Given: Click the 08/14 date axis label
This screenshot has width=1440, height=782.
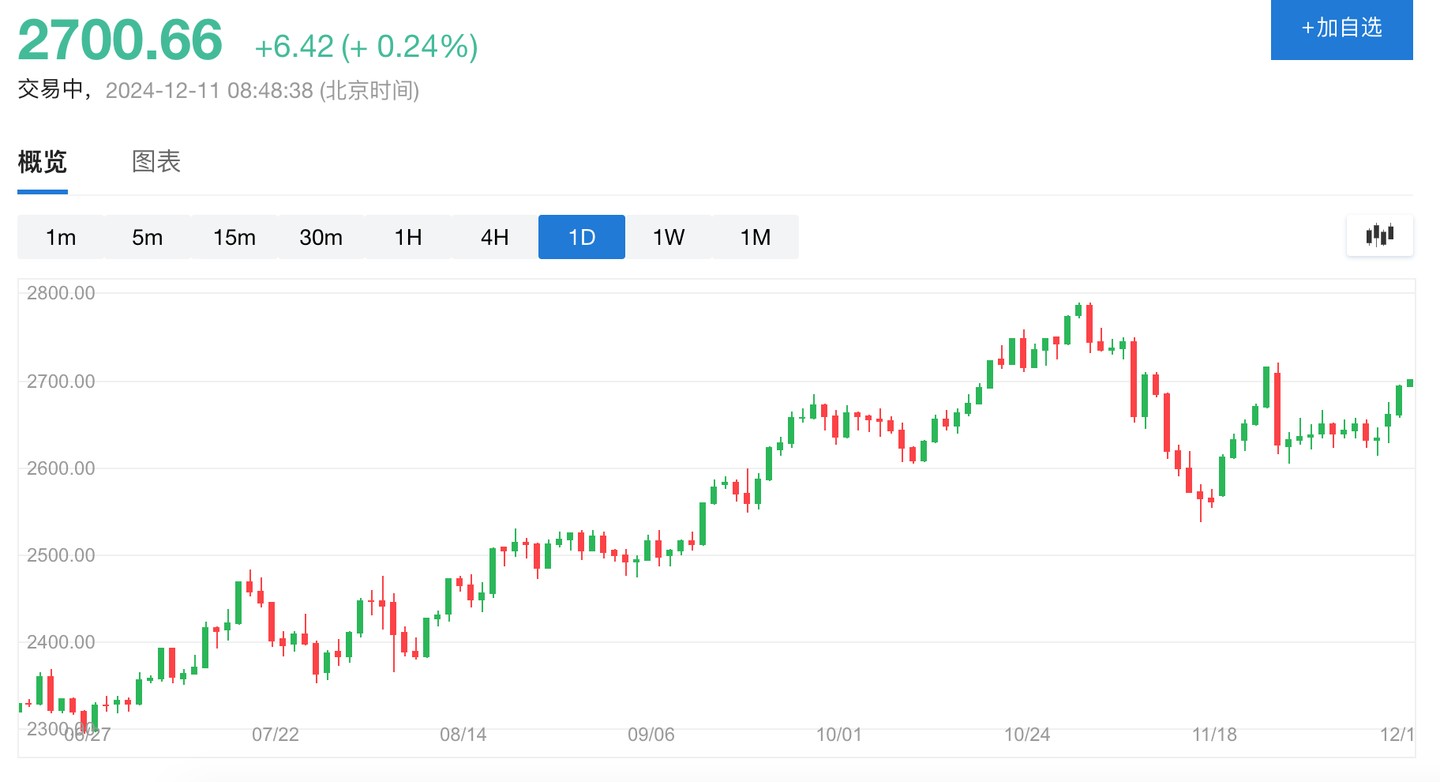Looking at the screenshot, I should [463, 735].
